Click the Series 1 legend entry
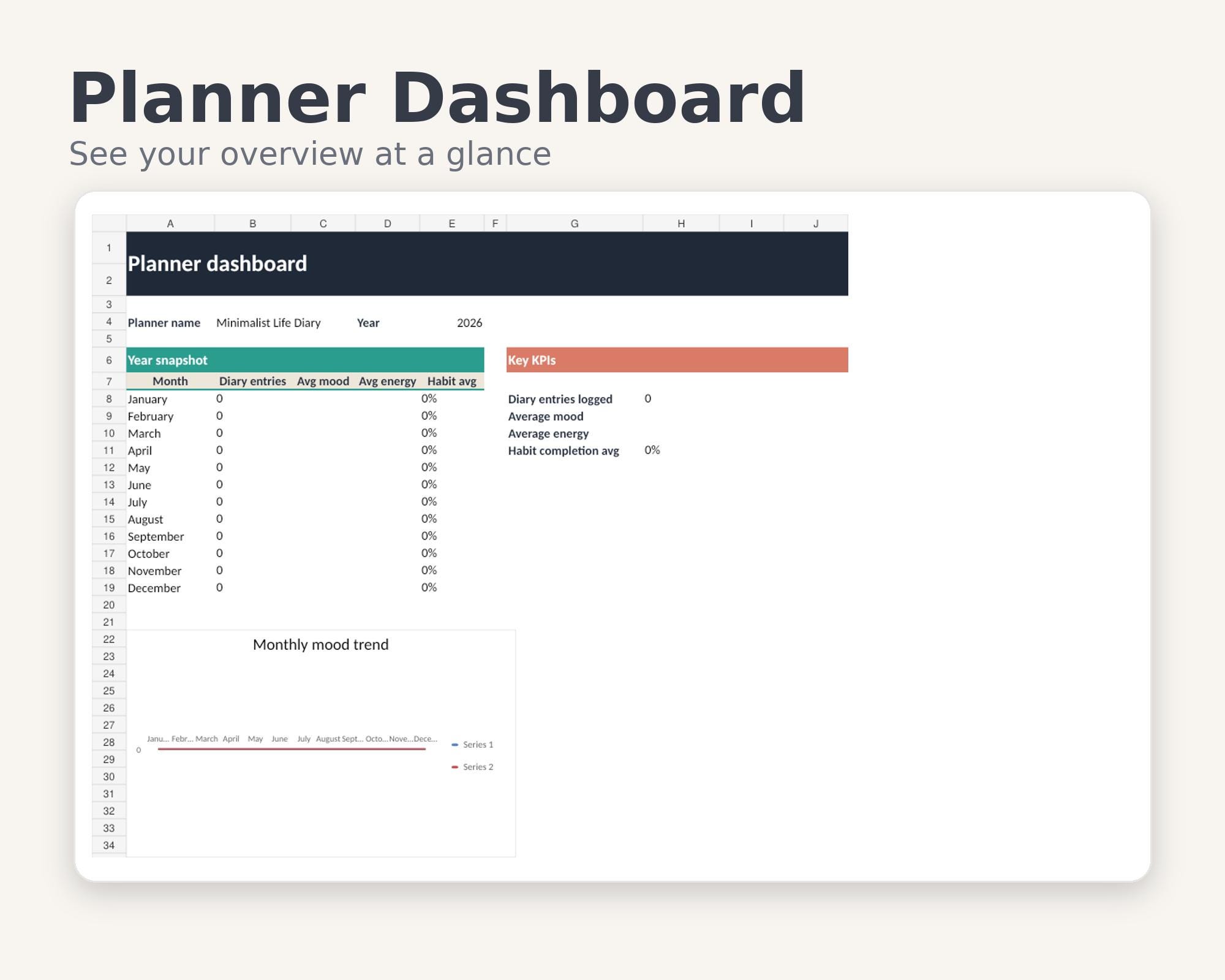Image resolution: width=1225 pixels, height=980 pixels. [472, 745]
